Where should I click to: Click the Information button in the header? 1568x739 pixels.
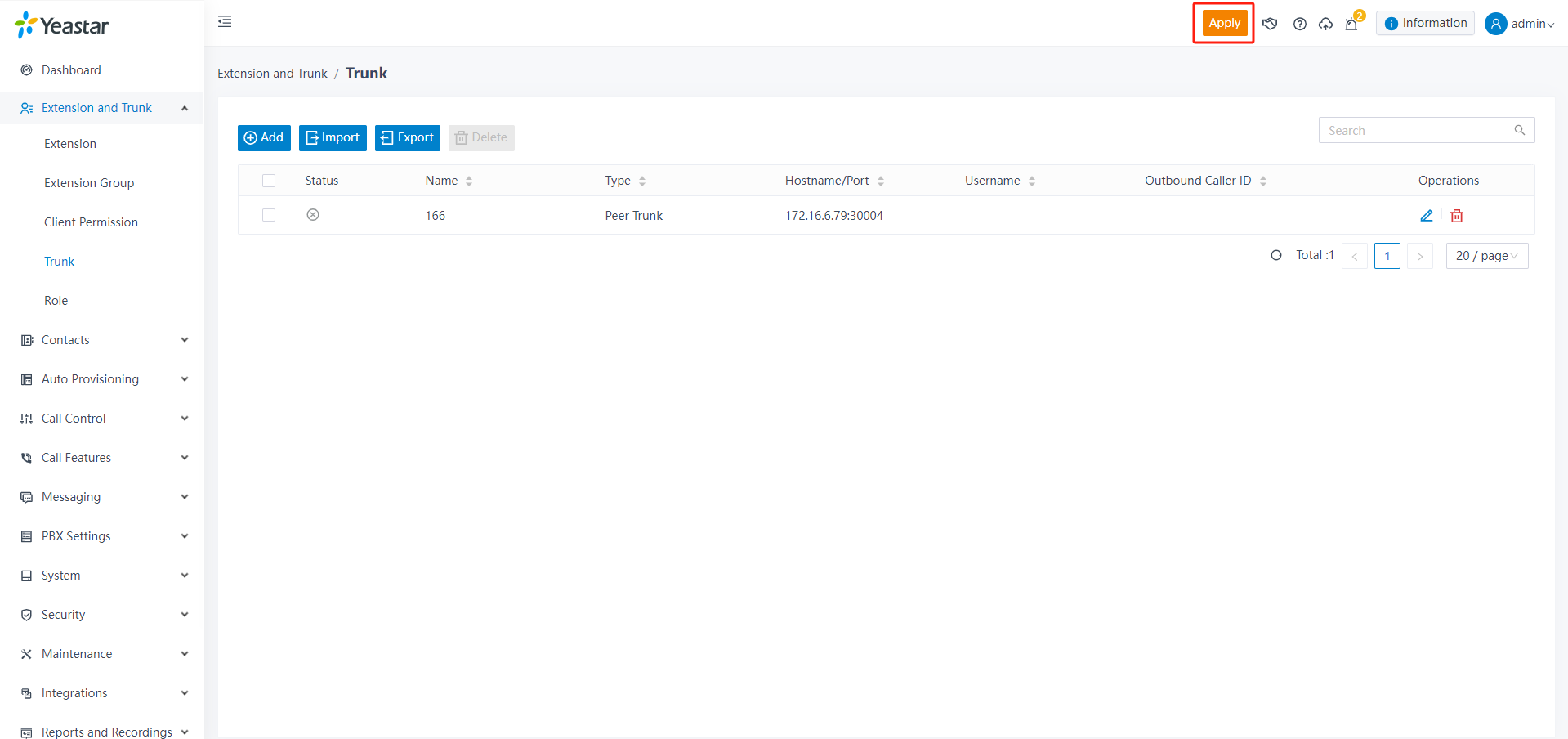coord(1426,23)
